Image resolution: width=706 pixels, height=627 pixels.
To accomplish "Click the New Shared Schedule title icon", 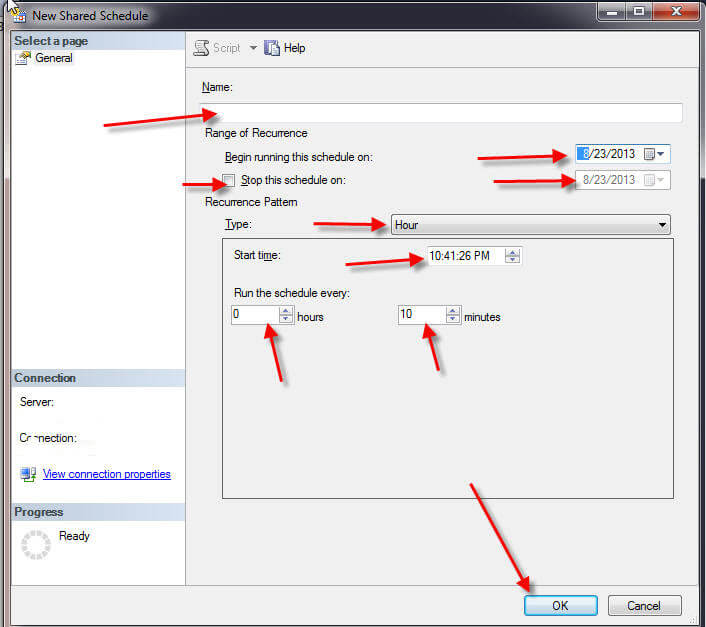I will click(18, 15).
